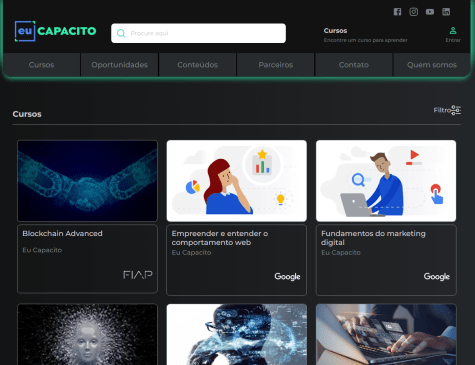Click the hands typing on laptop thumbnail
Viewport: 475px width, 365px height.
click(x=386, y=334)
